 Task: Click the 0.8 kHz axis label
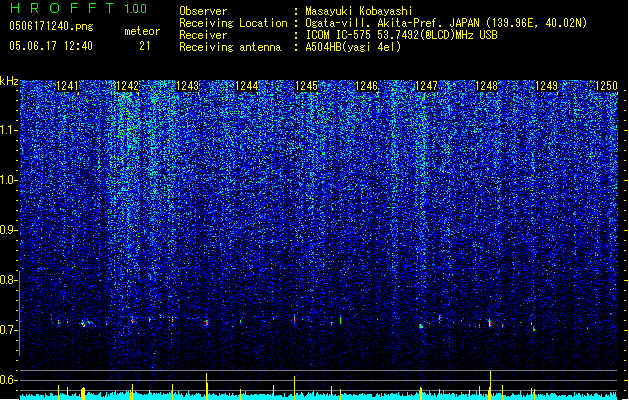[x=9, y=280]
